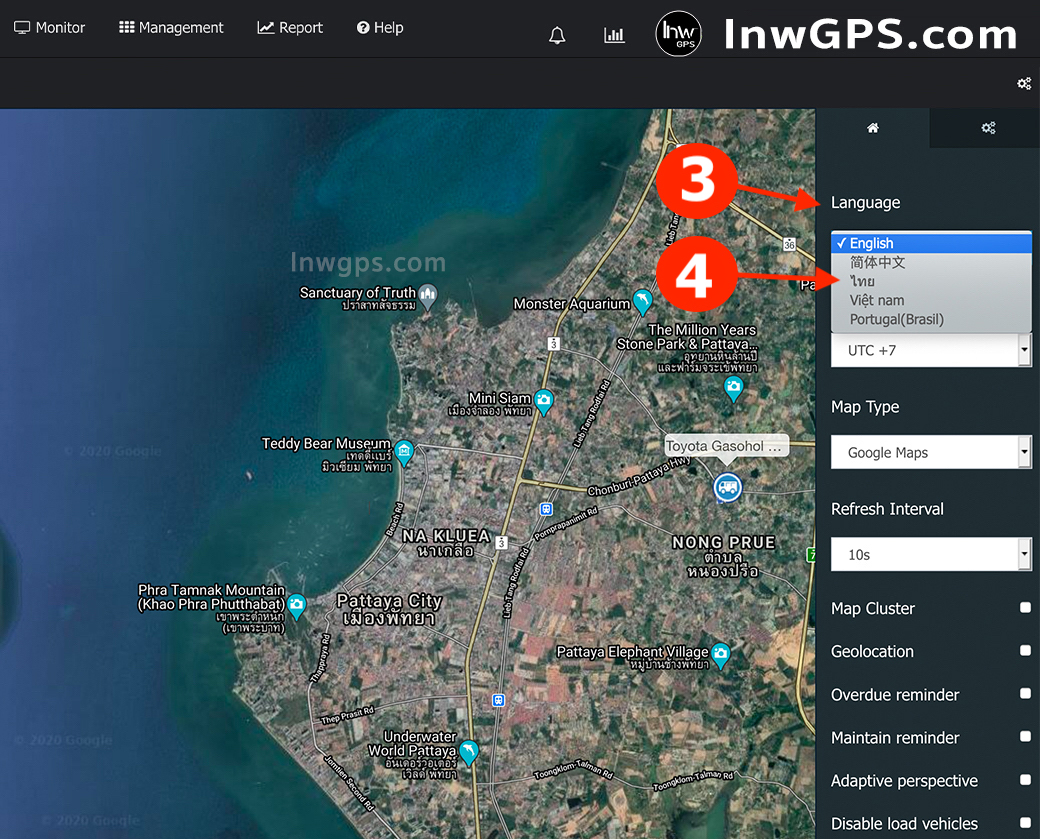Open the UTC +7 timezone dropdown

point(930,351)
